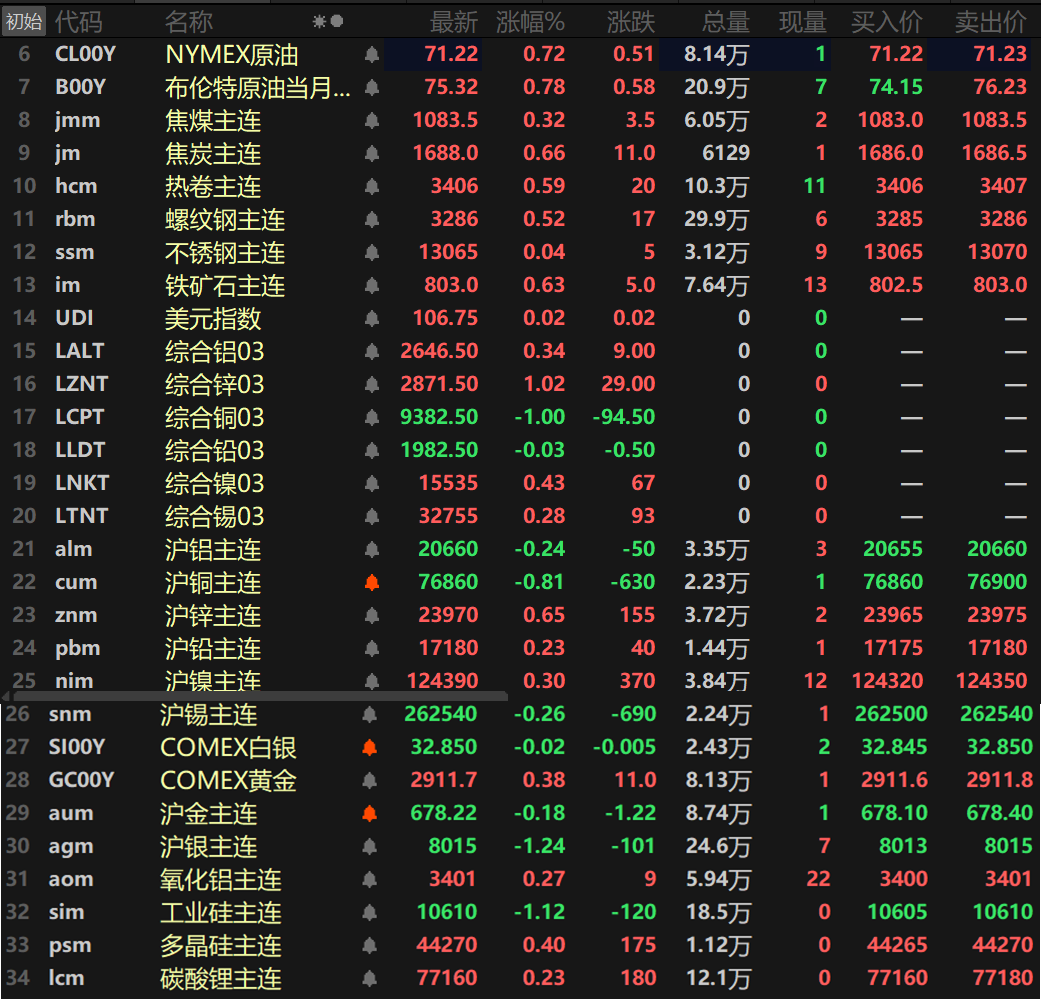Screen dimensions: 1041x999
Task: Disable the active orange alert bell for 沪铜主连
Action: (371, 582)
